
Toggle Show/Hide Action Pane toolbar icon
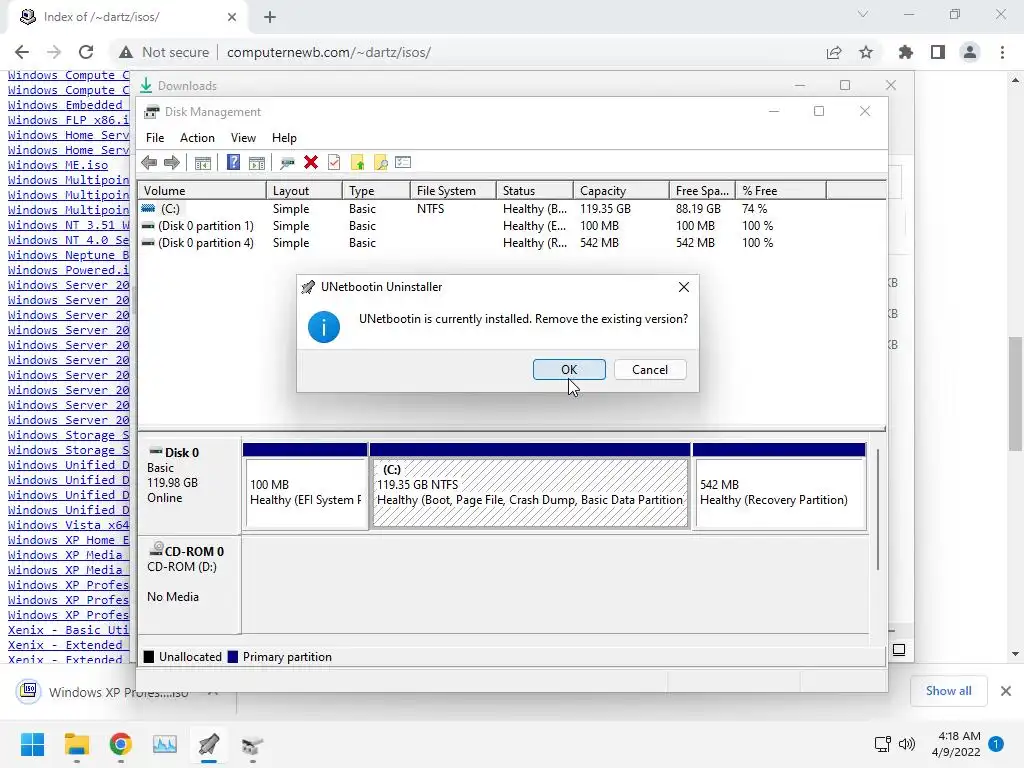point(257,163)
